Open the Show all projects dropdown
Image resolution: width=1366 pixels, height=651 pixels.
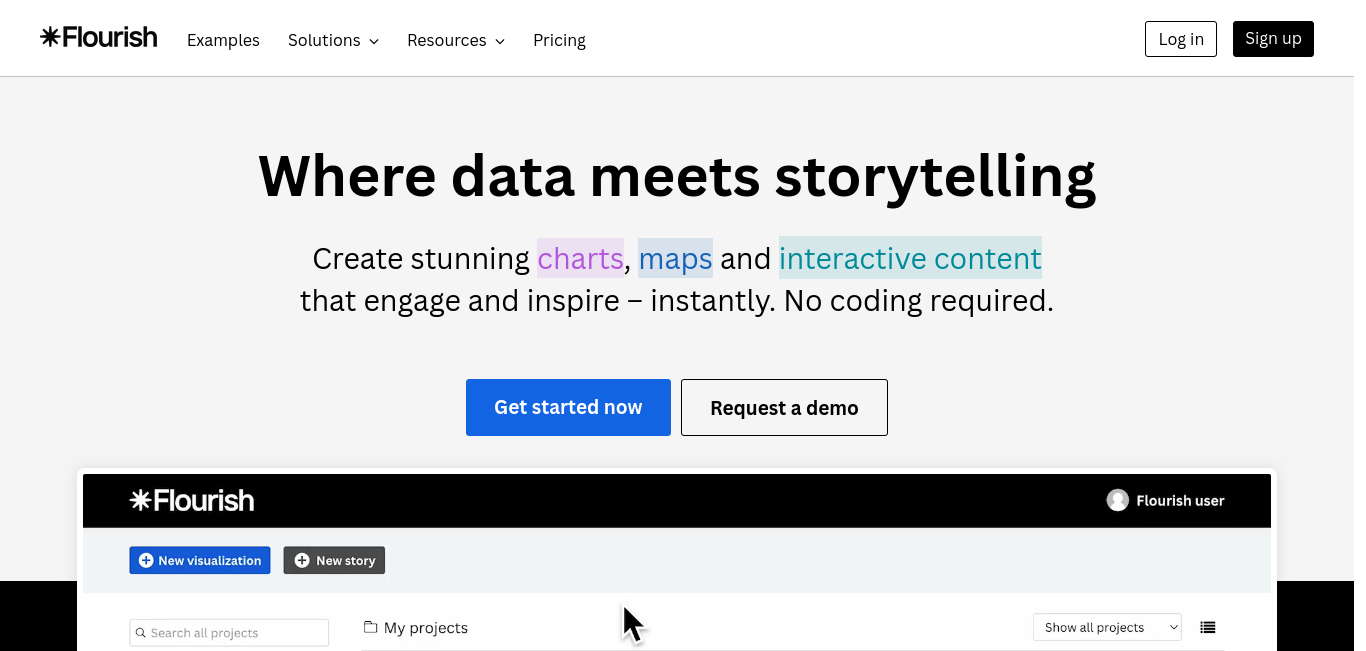1107,627
